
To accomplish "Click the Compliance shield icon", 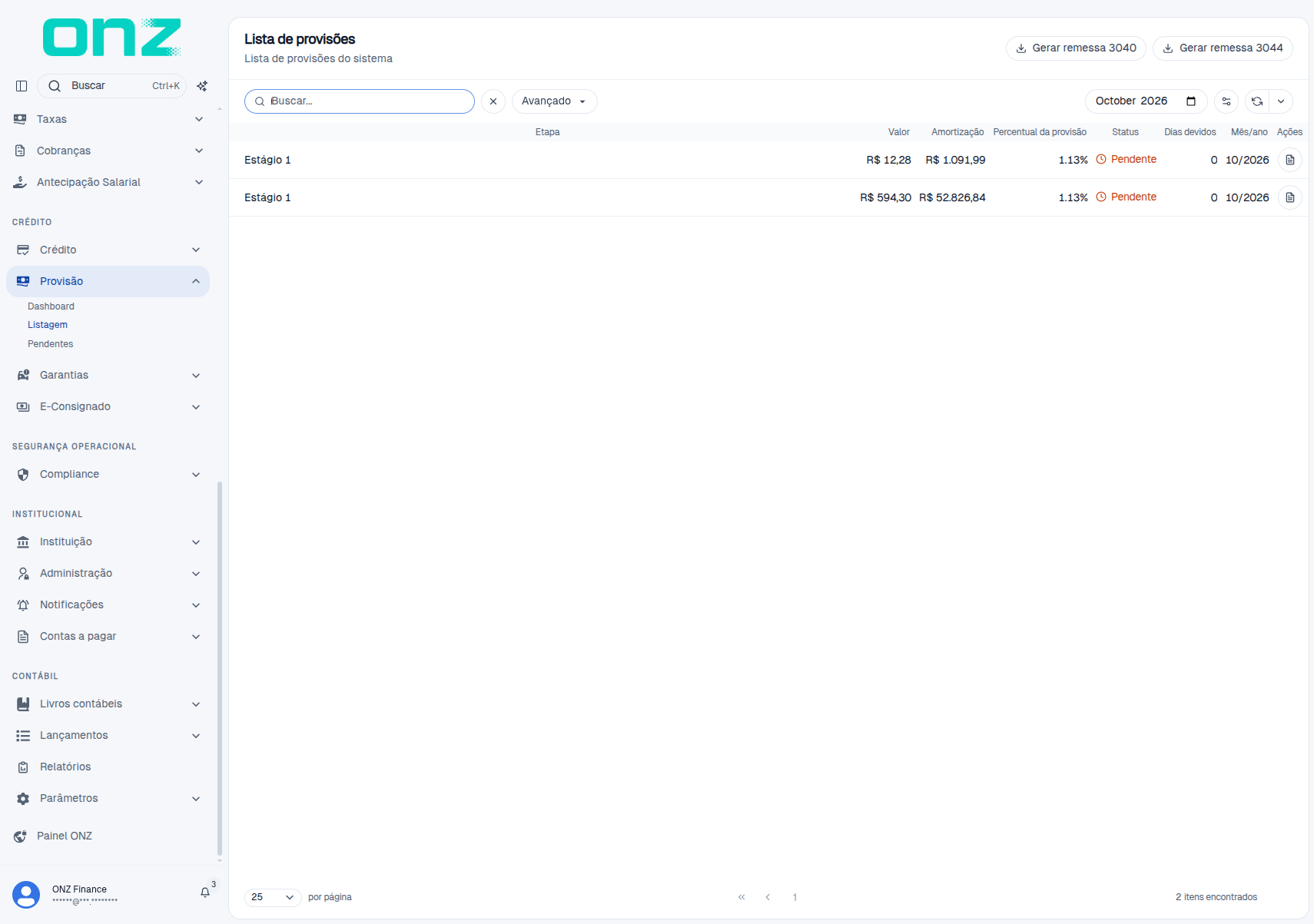I will pos(23,475).
